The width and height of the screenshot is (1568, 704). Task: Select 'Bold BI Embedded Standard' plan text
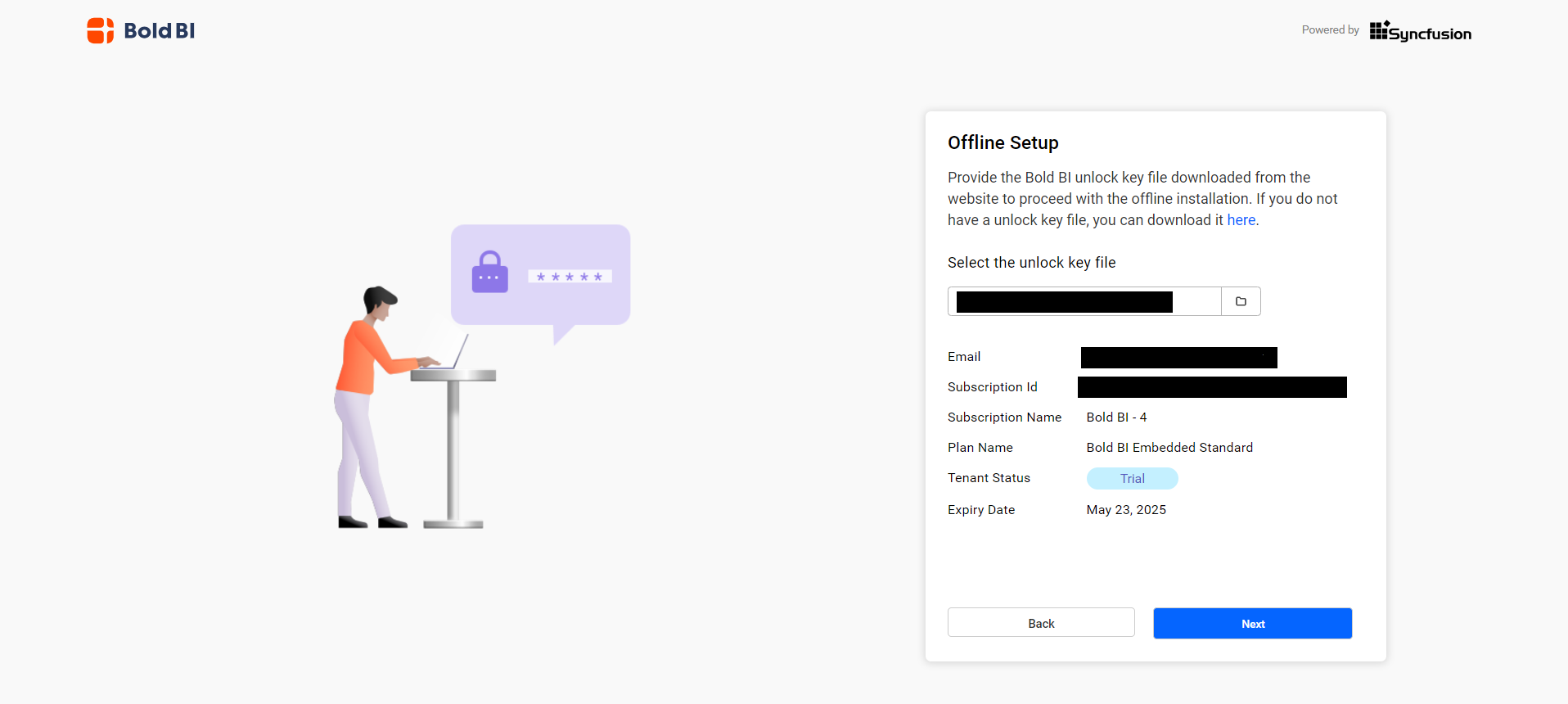coord(1169,448)
